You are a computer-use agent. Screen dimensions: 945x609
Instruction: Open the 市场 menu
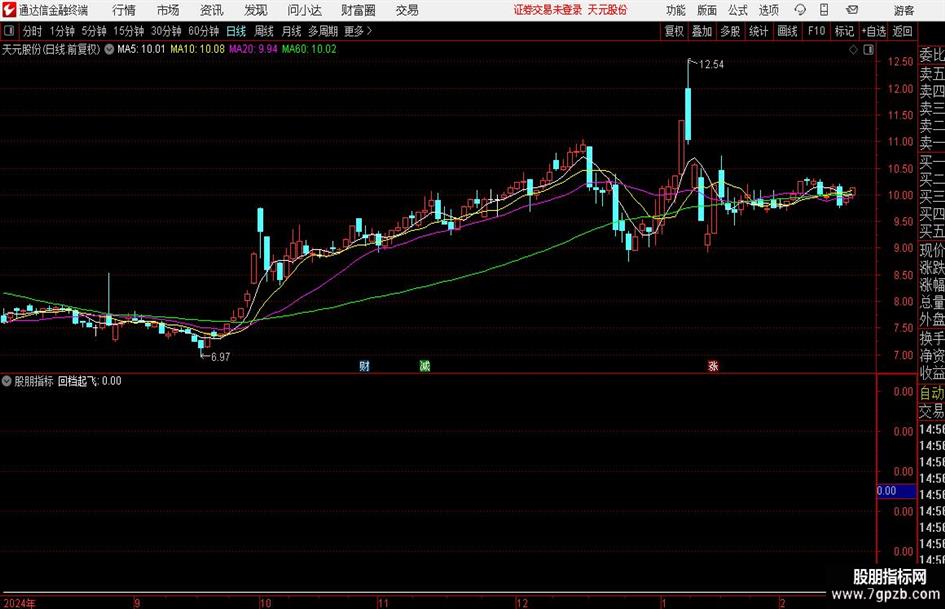[168, 10]
